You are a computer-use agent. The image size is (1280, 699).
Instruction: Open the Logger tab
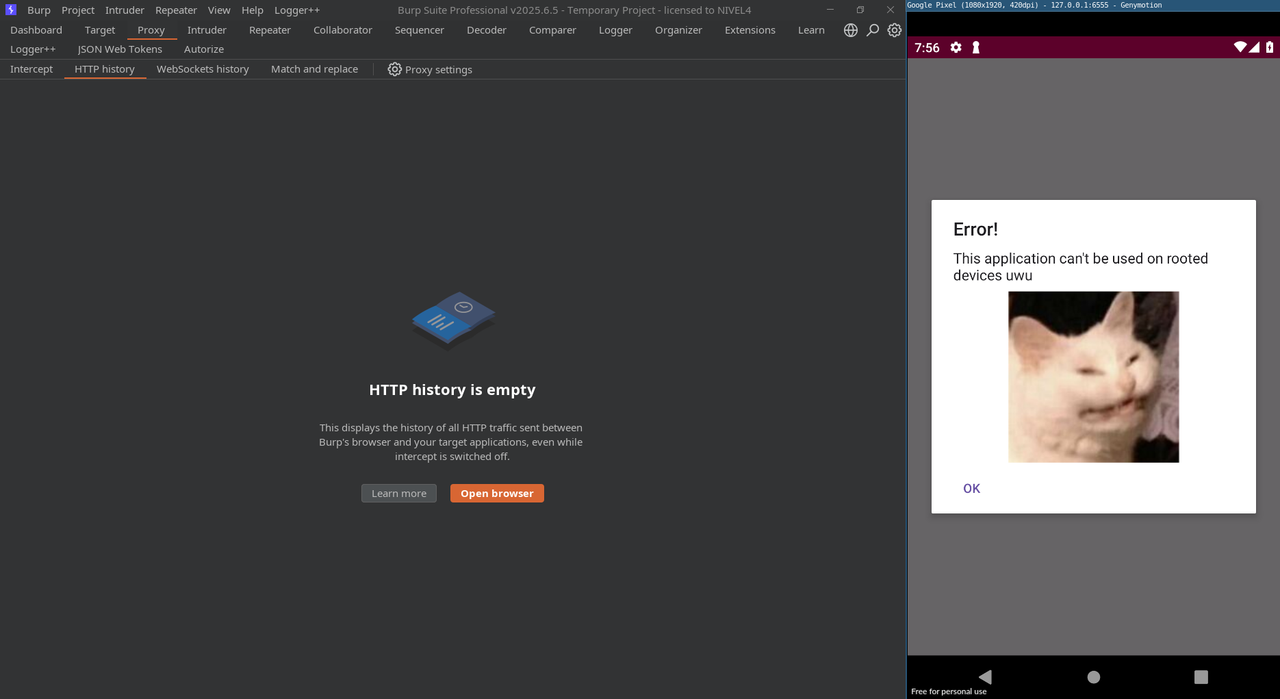click(x=616, y=30)
